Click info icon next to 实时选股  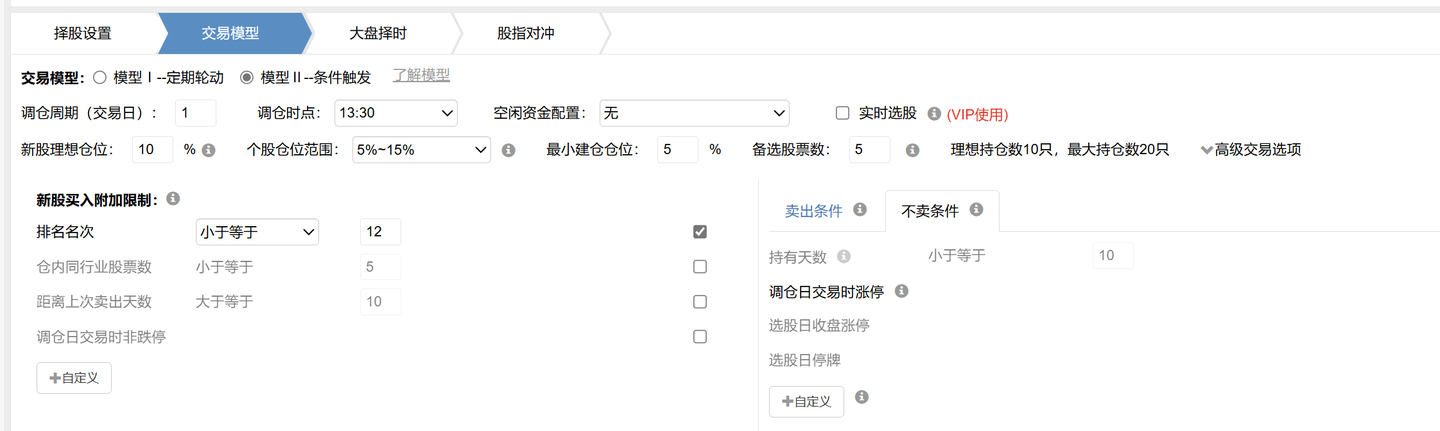[x=935, y=113]
